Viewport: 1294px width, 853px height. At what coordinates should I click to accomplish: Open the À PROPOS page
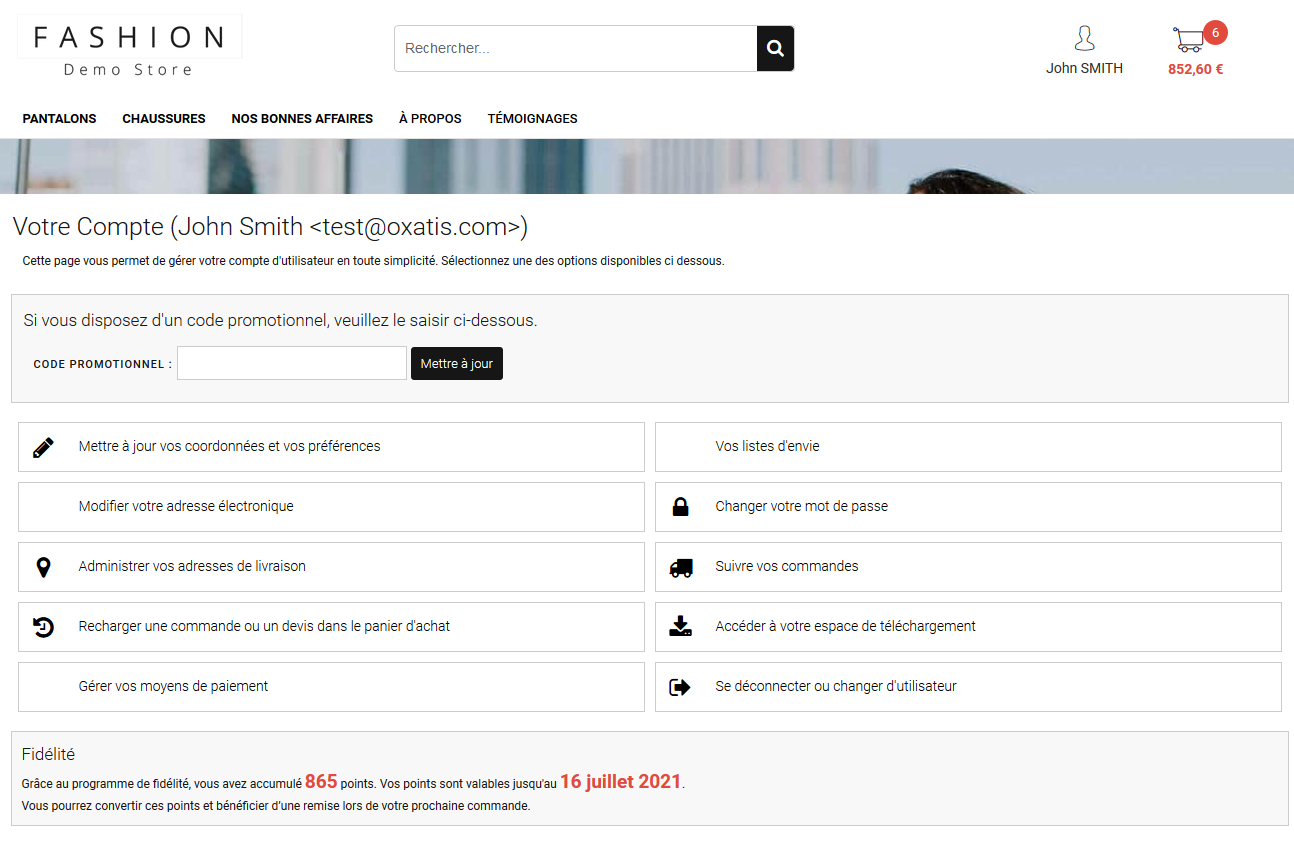430,118
